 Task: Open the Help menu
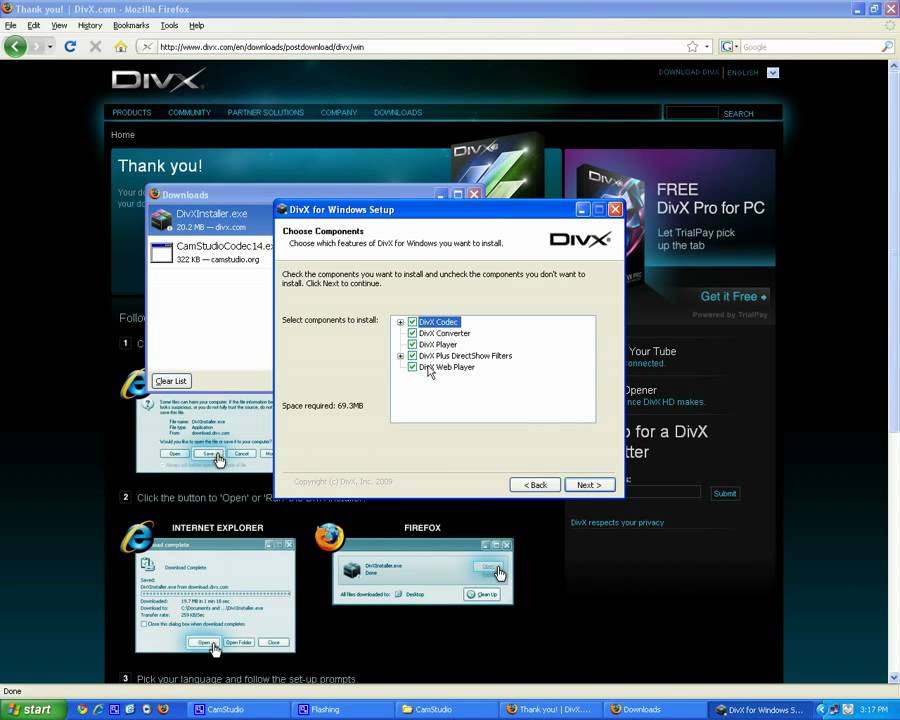196,25
